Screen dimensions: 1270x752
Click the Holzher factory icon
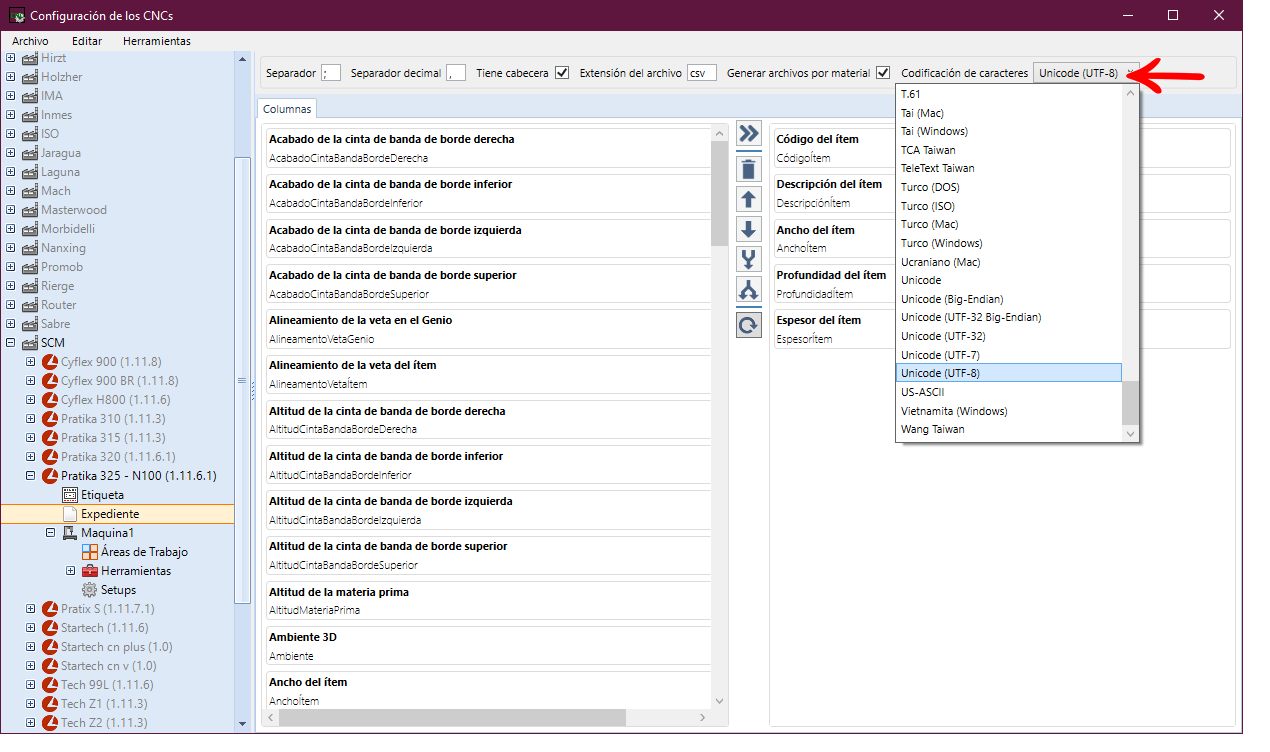point(30,77)
